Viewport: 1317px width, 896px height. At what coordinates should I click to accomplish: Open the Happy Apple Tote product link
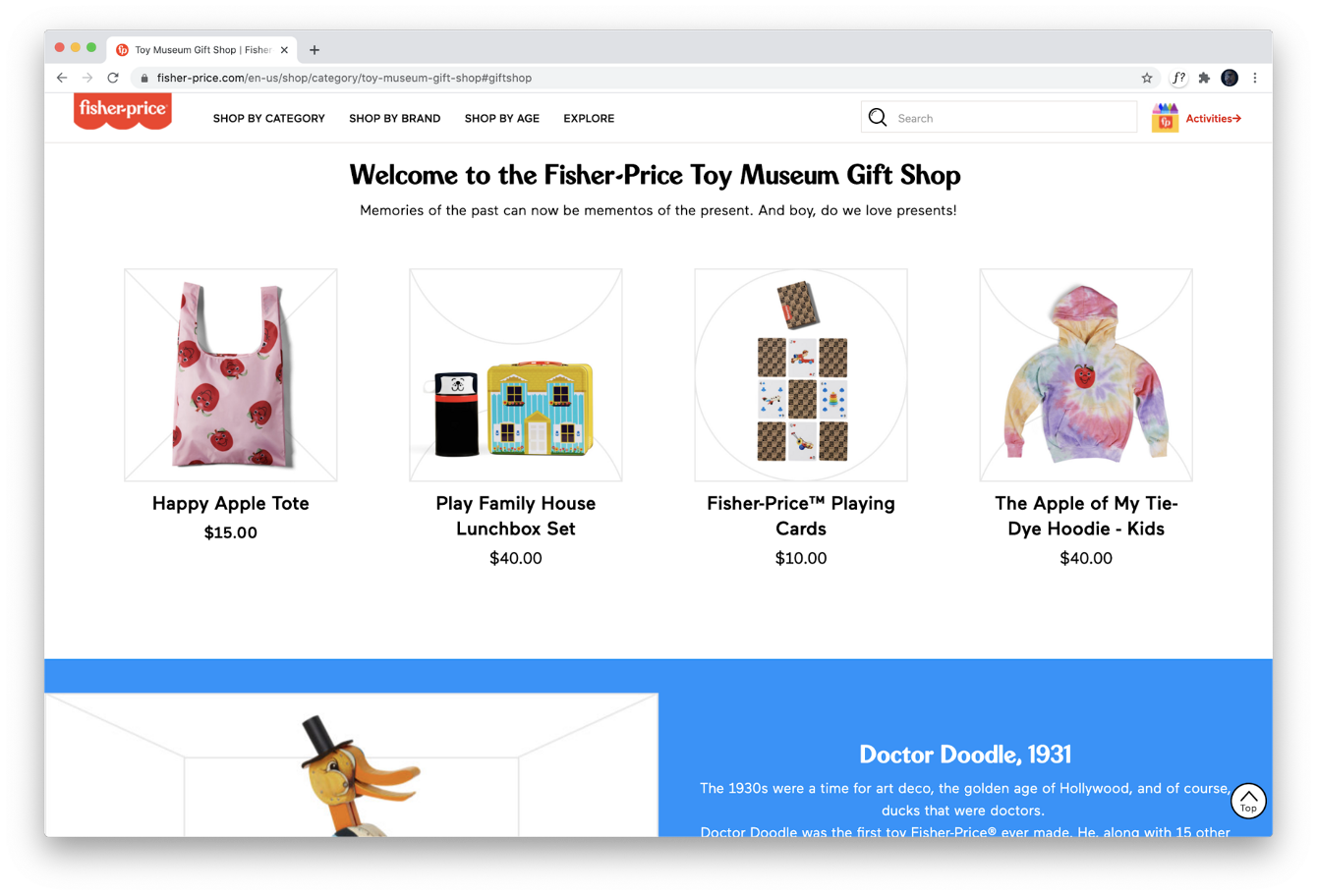231,503
